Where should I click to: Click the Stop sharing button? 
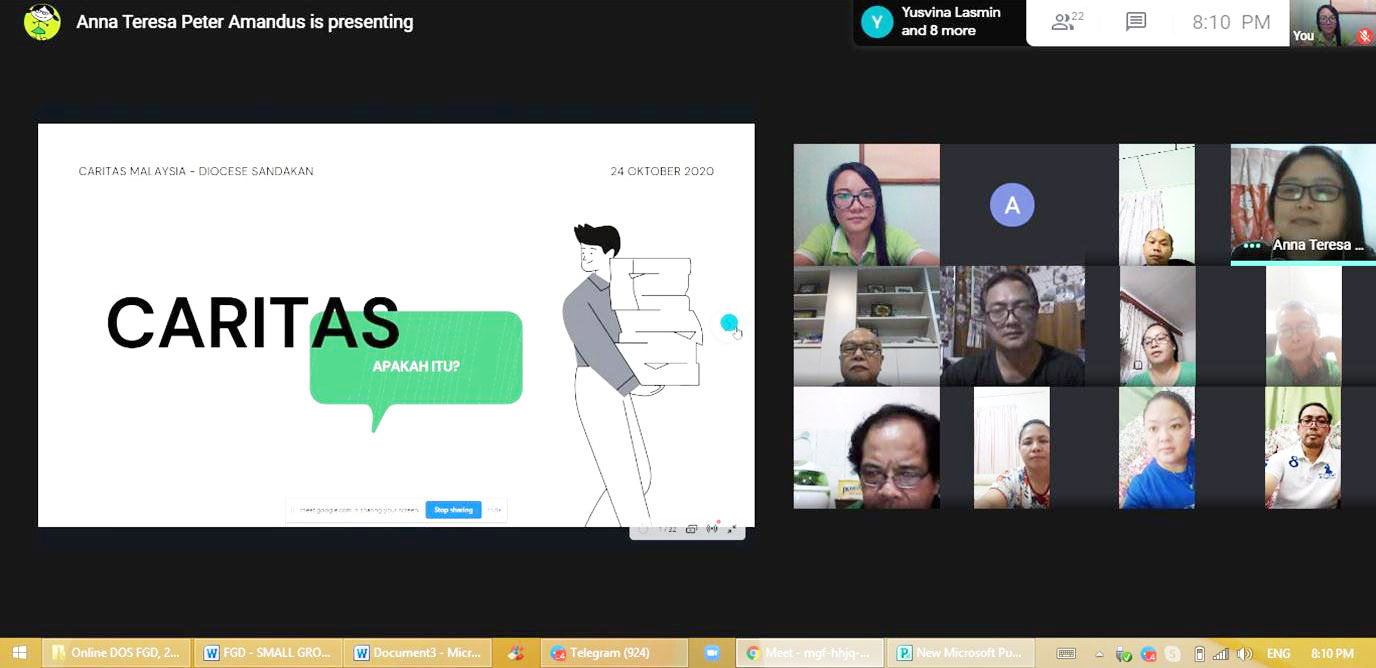453,510
